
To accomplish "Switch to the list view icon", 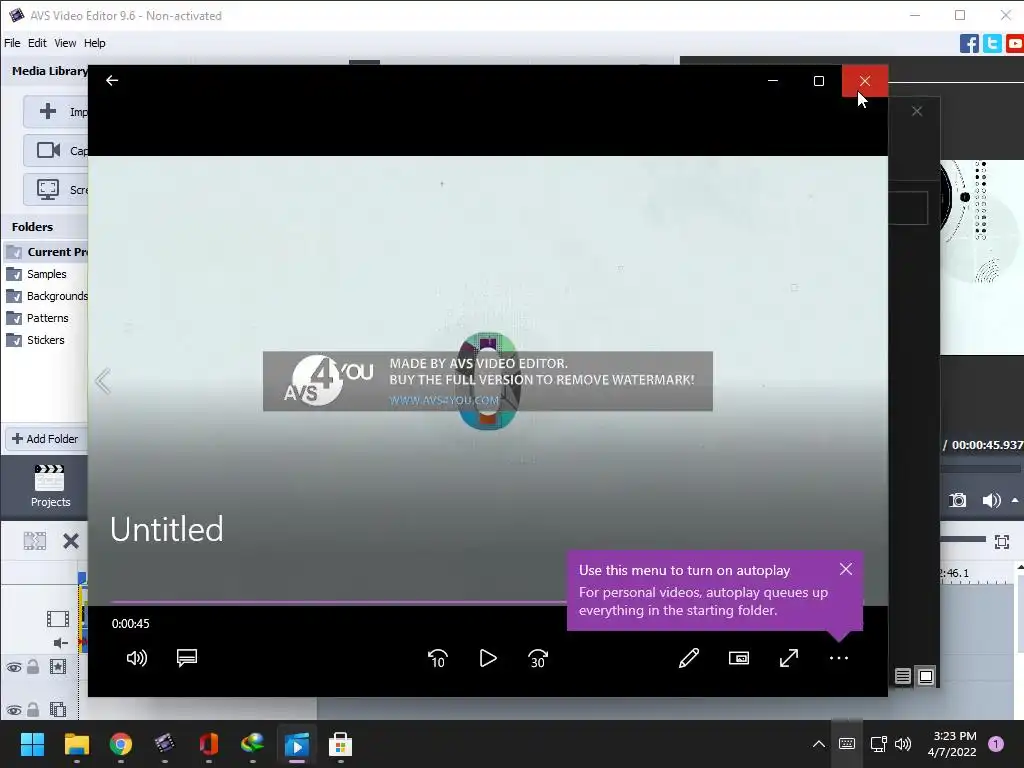I will click(903, 676).
